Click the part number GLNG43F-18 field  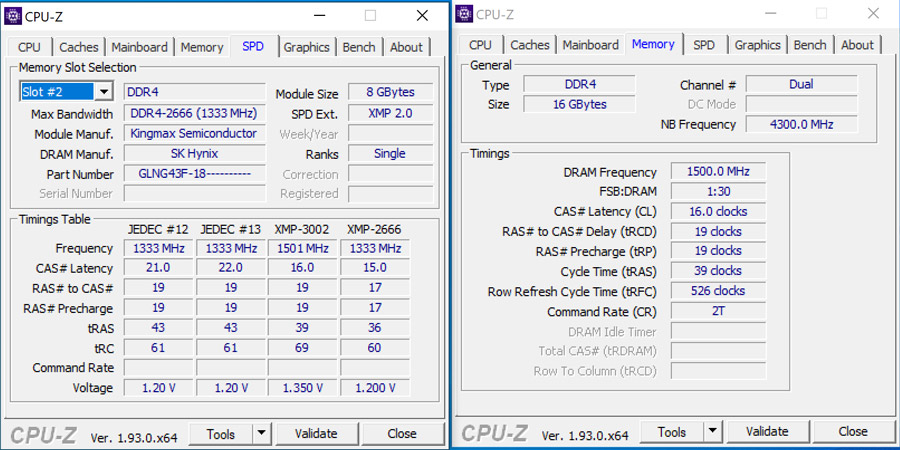pos(195,173)
